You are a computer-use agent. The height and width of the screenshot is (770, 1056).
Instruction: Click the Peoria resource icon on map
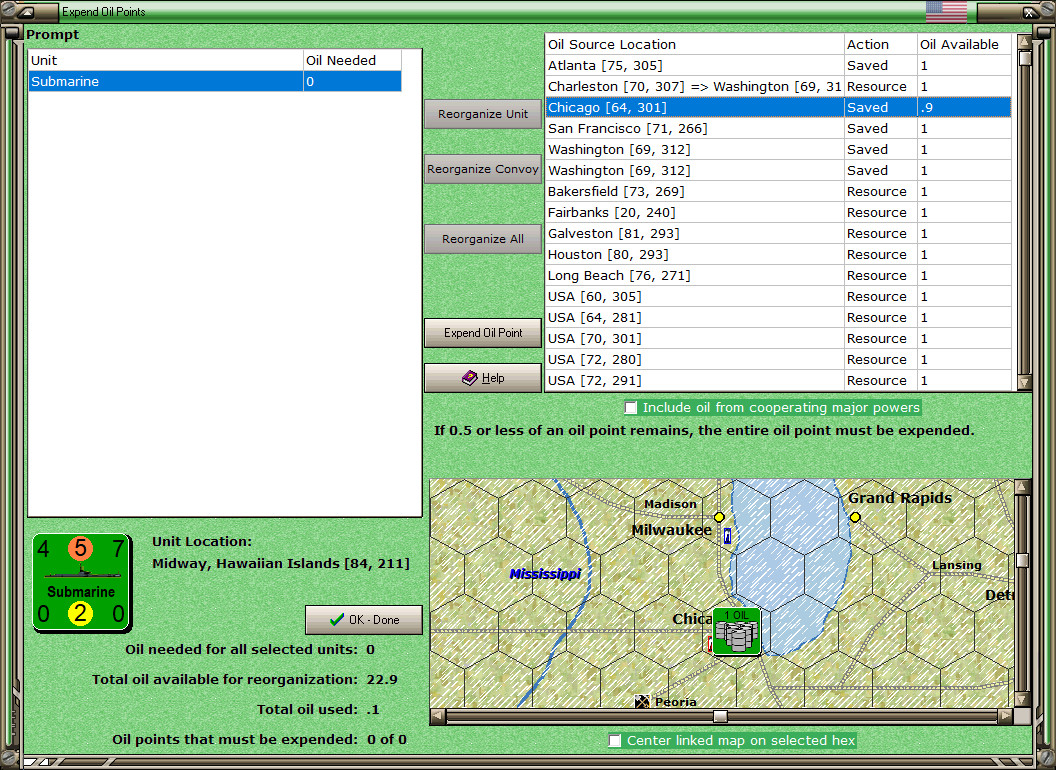click(x=643, y=702)
